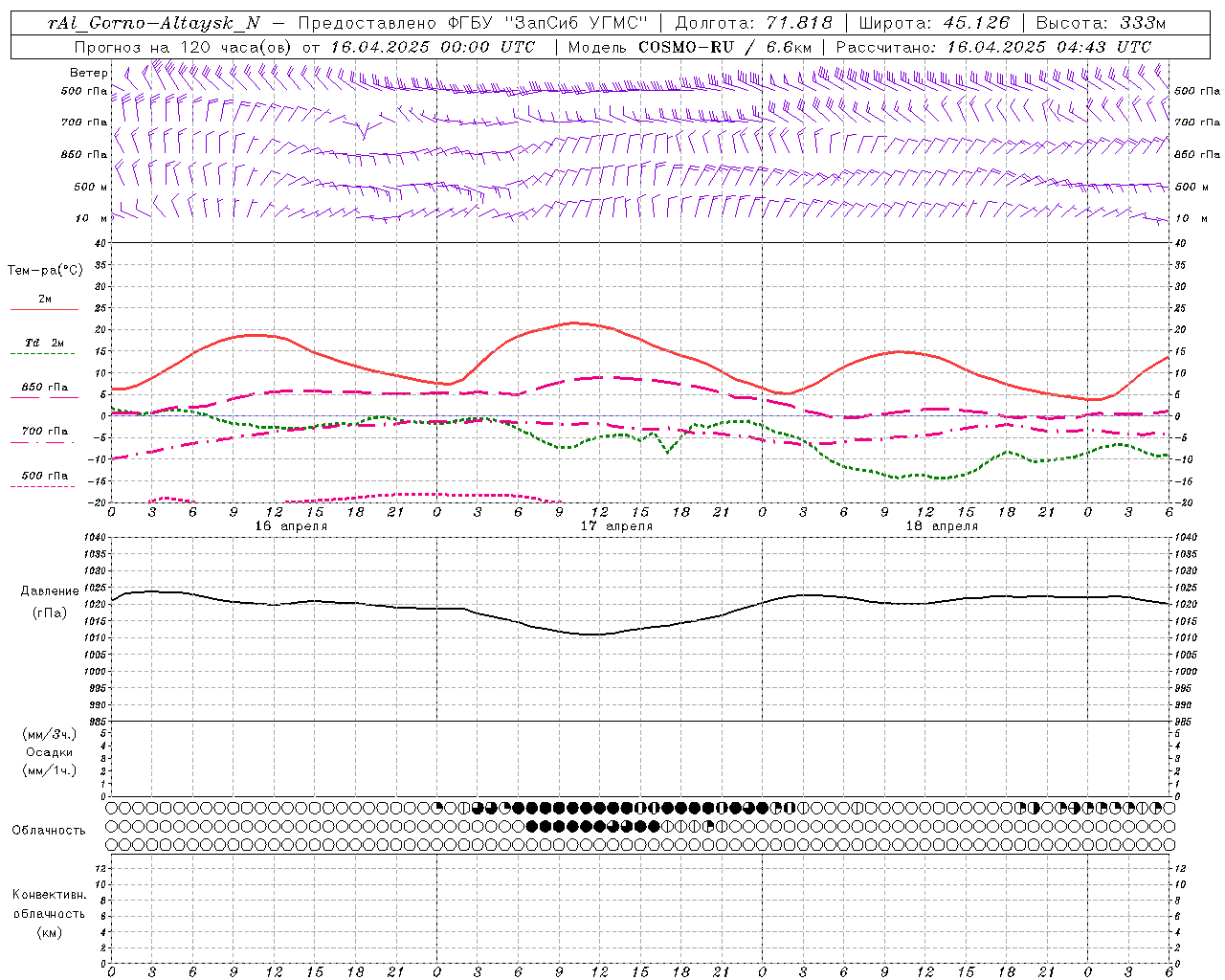This screenshot has width=1225, height=980.
Task: Click the Модель COSMO-RU / 6.6км label
Action: point(689,47)
